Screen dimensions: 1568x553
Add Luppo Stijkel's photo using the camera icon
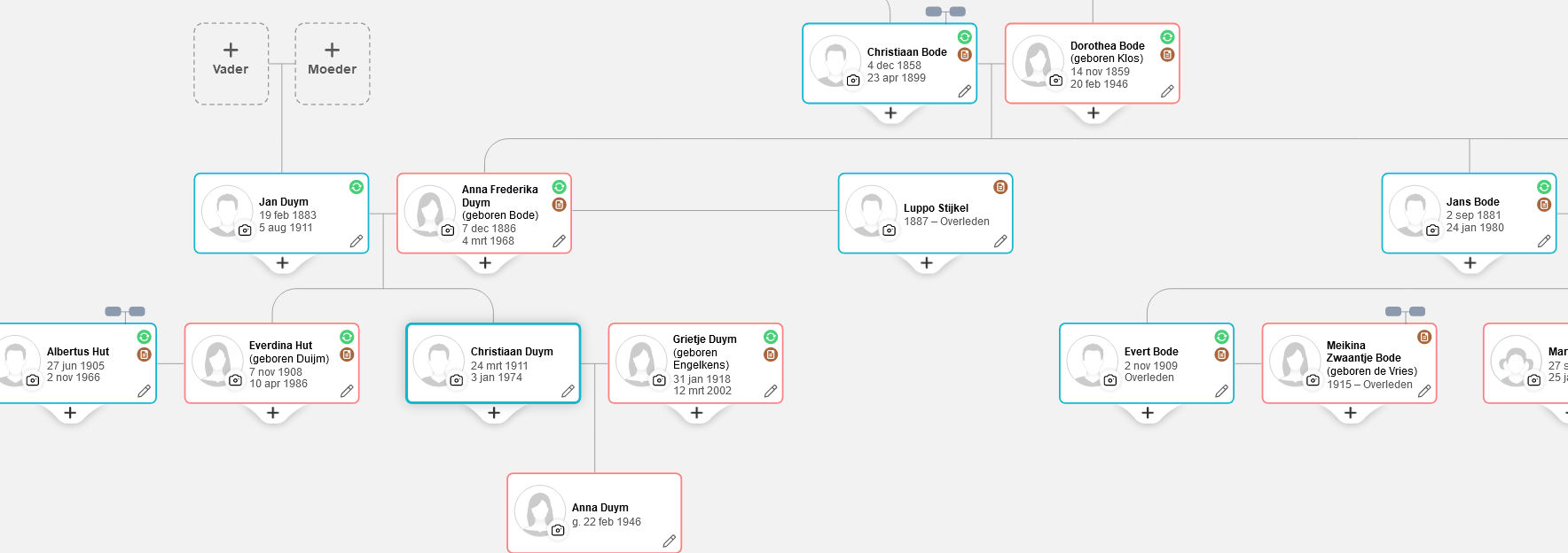[x=889, y=230]
